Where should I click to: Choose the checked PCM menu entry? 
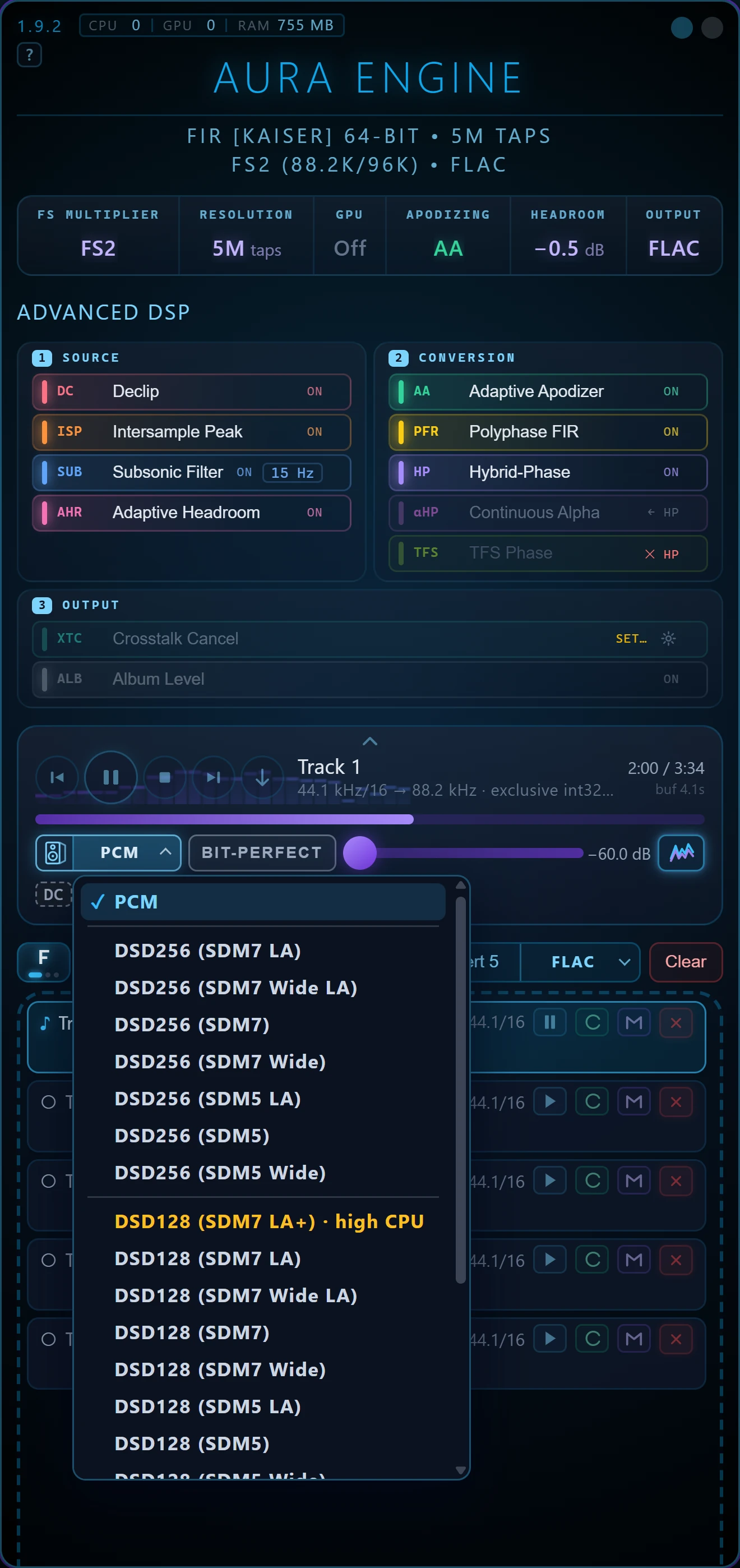tap(263, 901)
